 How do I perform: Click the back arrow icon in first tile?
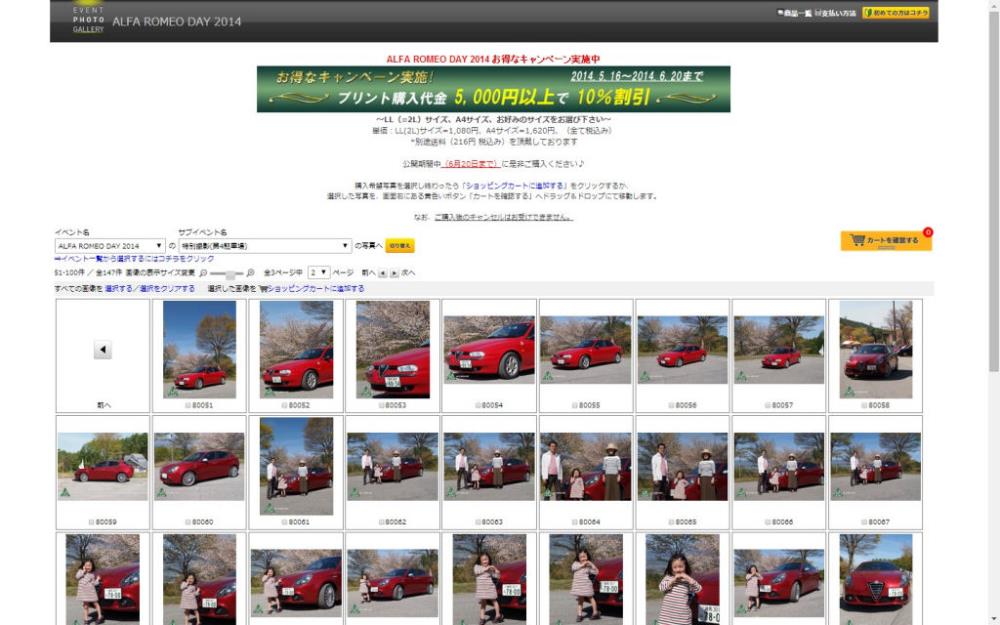coord(103,349)
